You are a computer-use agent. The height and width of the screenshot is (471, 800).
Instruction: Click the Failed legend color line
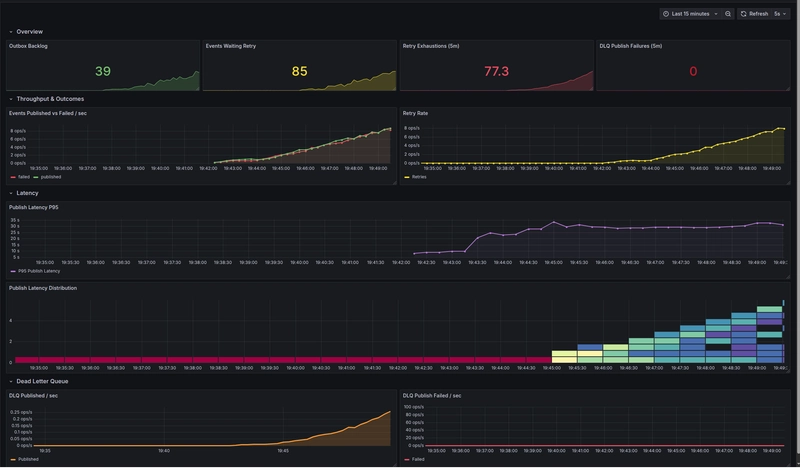pos(407,460)
